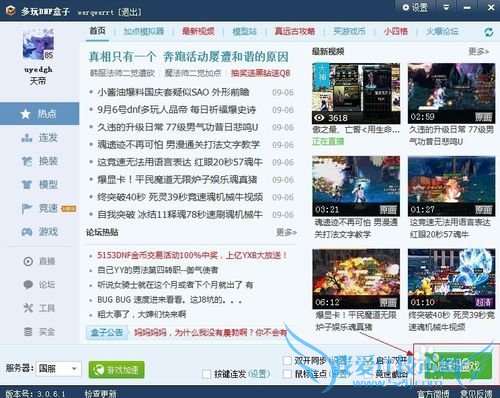Open forum post 自己YY的男法第四转职
Viewport: 500px width, 398px height.
[x=157, y=270]
